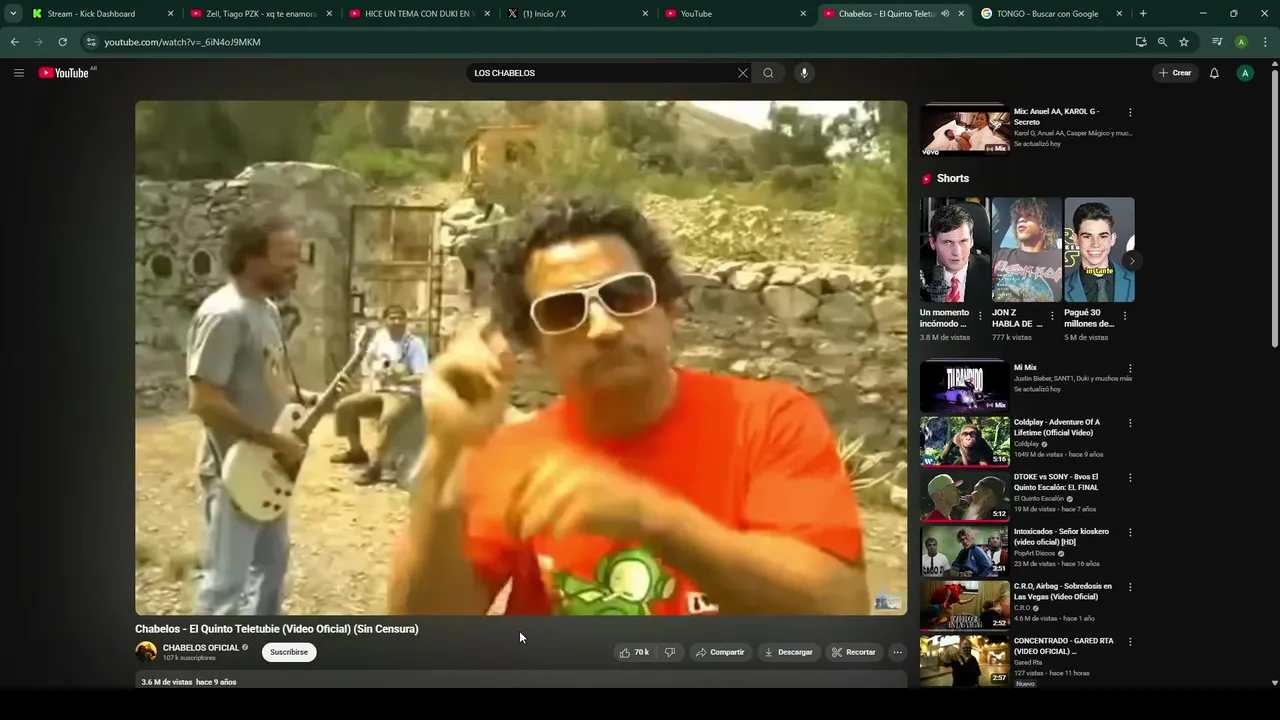Image resolution: width=1280 pixels, height=720 pixels.
Task: Open the DTOKE vs SONY thumbnail
Action: tap(965, 496)
